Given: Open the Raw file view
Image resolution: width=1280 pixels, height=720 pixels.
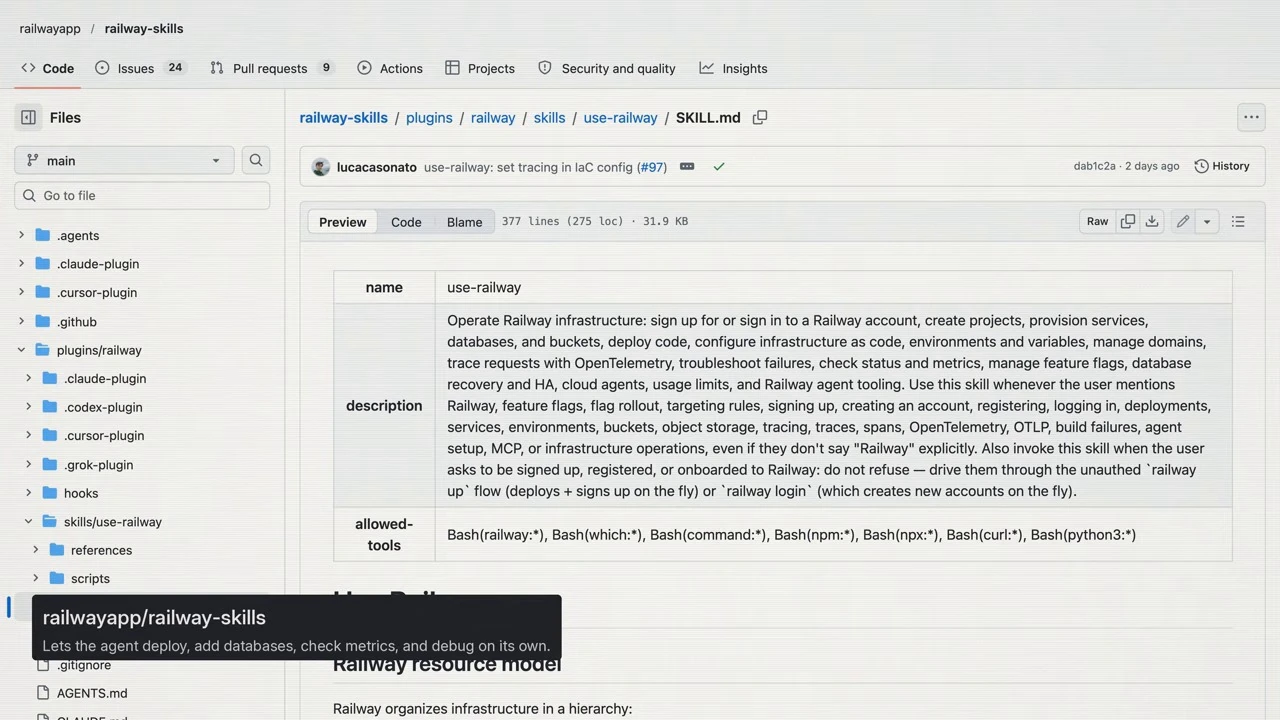Looking at the screenshot, I should (x=1097, y=221).
